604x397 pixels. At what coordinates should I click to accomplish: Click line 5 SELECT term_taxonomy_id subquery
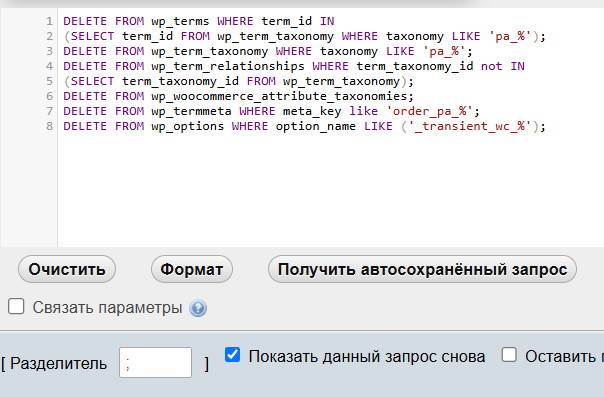tap(238, 81)
